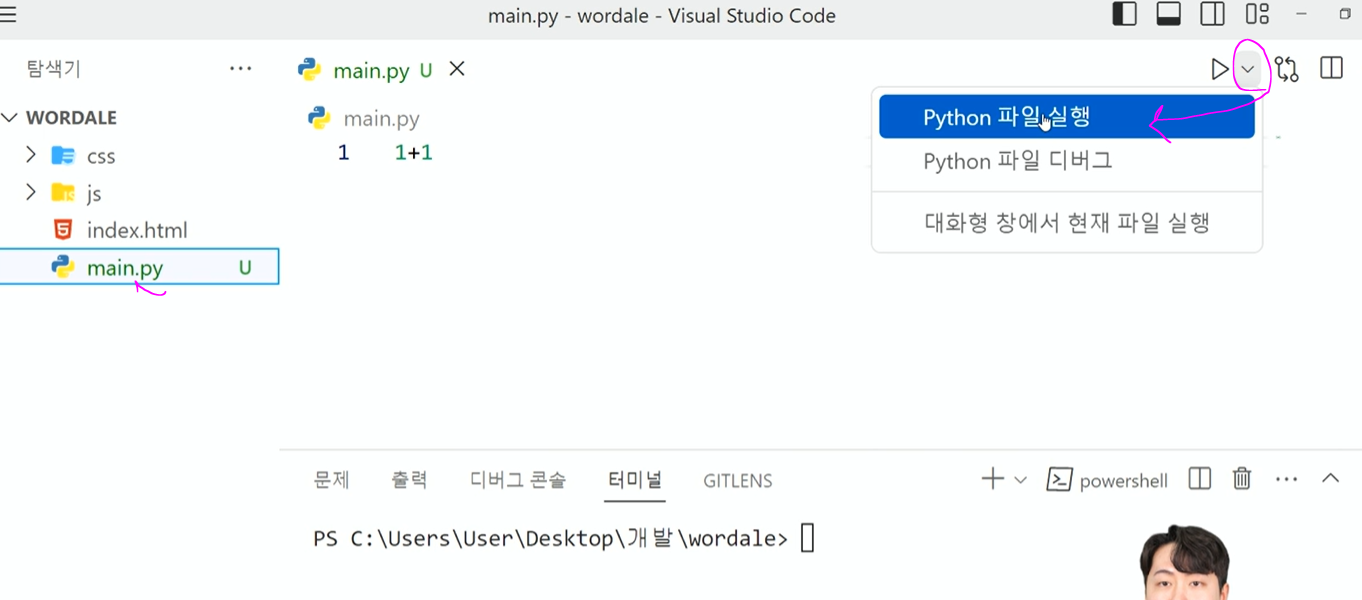Click 탐색기 explorer header title
Screen dimensions: 1362x600
pyautogui.click(x=53, y=69)
